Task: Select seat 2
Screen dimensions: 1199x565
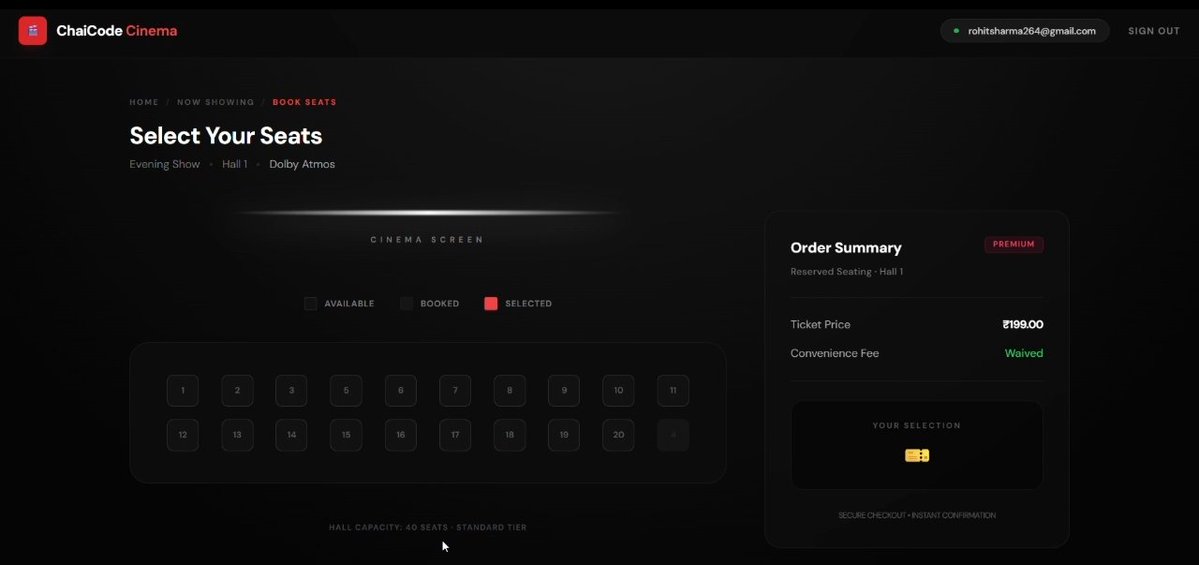Action: click(x=237, y=391)
